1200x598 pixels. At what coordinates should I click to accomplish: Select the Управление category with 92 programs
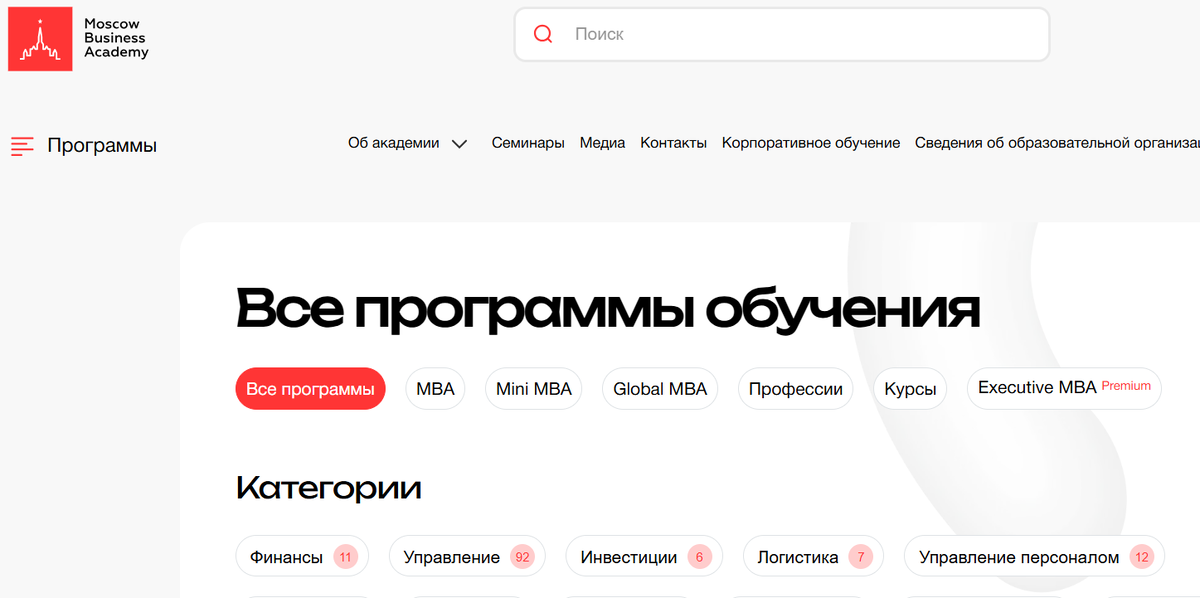click(467, 557)
